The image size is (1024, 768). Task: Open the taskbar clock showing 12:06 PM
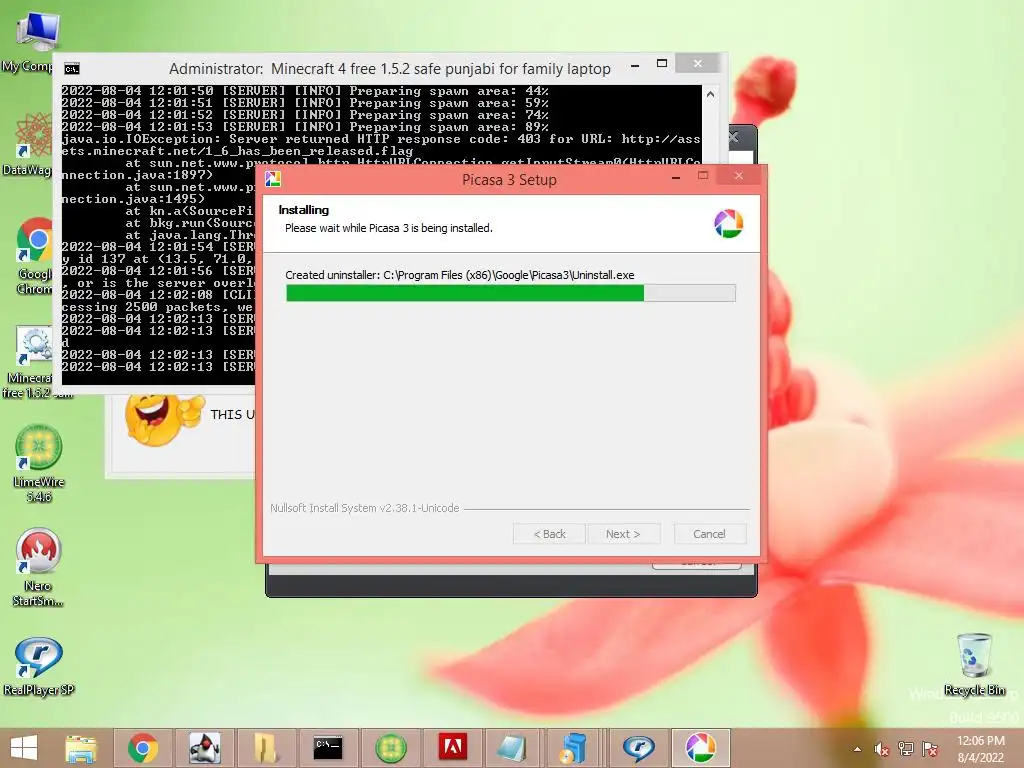980,749
